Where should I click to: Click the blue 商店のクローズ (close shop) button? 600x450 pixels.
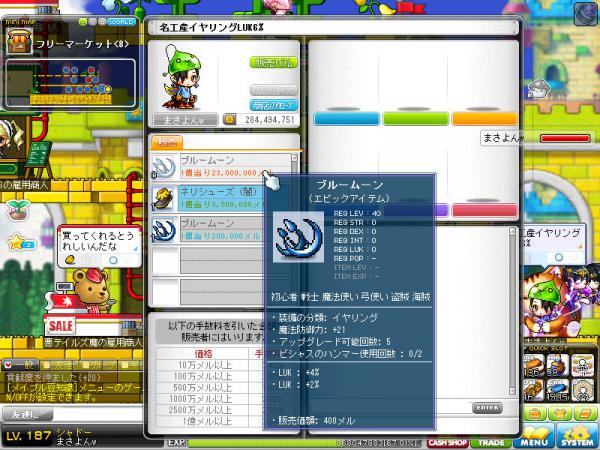[274, 105]
